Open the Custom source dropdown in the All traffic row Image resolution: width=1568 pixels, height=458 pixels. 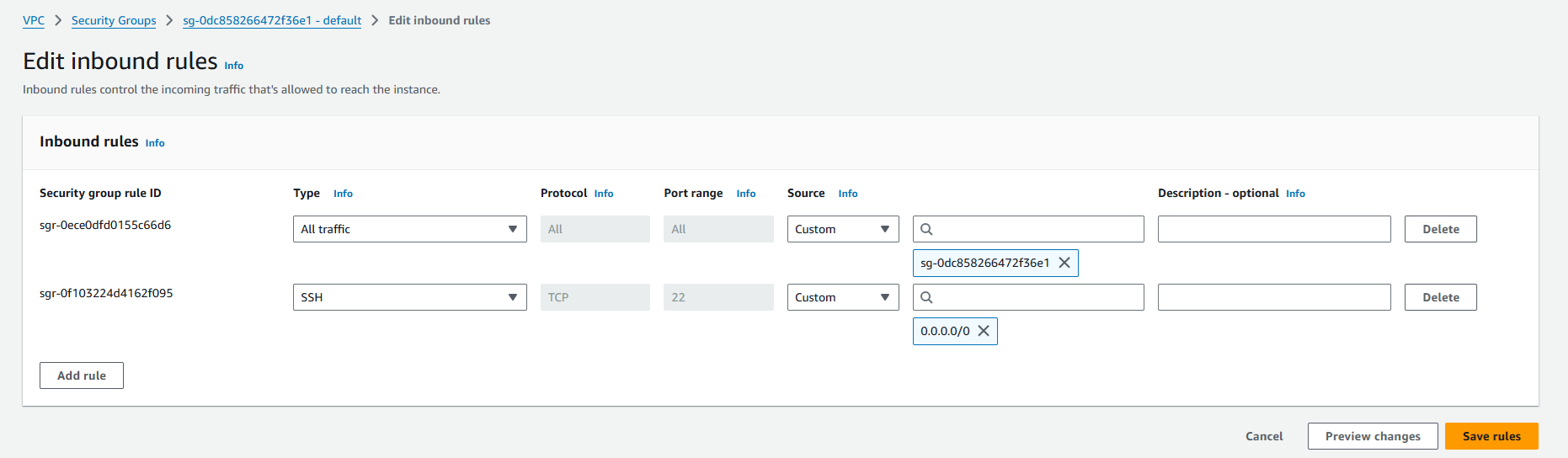[843, 229]
